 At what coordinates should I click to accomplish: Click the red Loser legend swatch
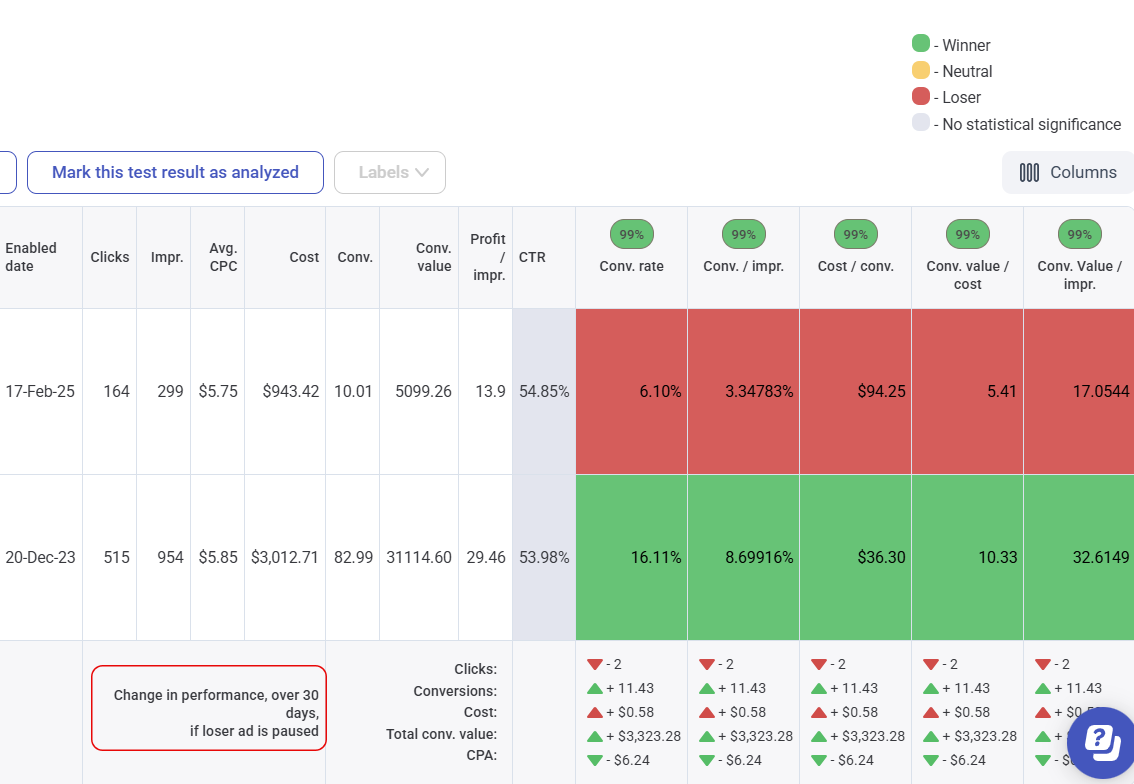click(x=920, y=96)
